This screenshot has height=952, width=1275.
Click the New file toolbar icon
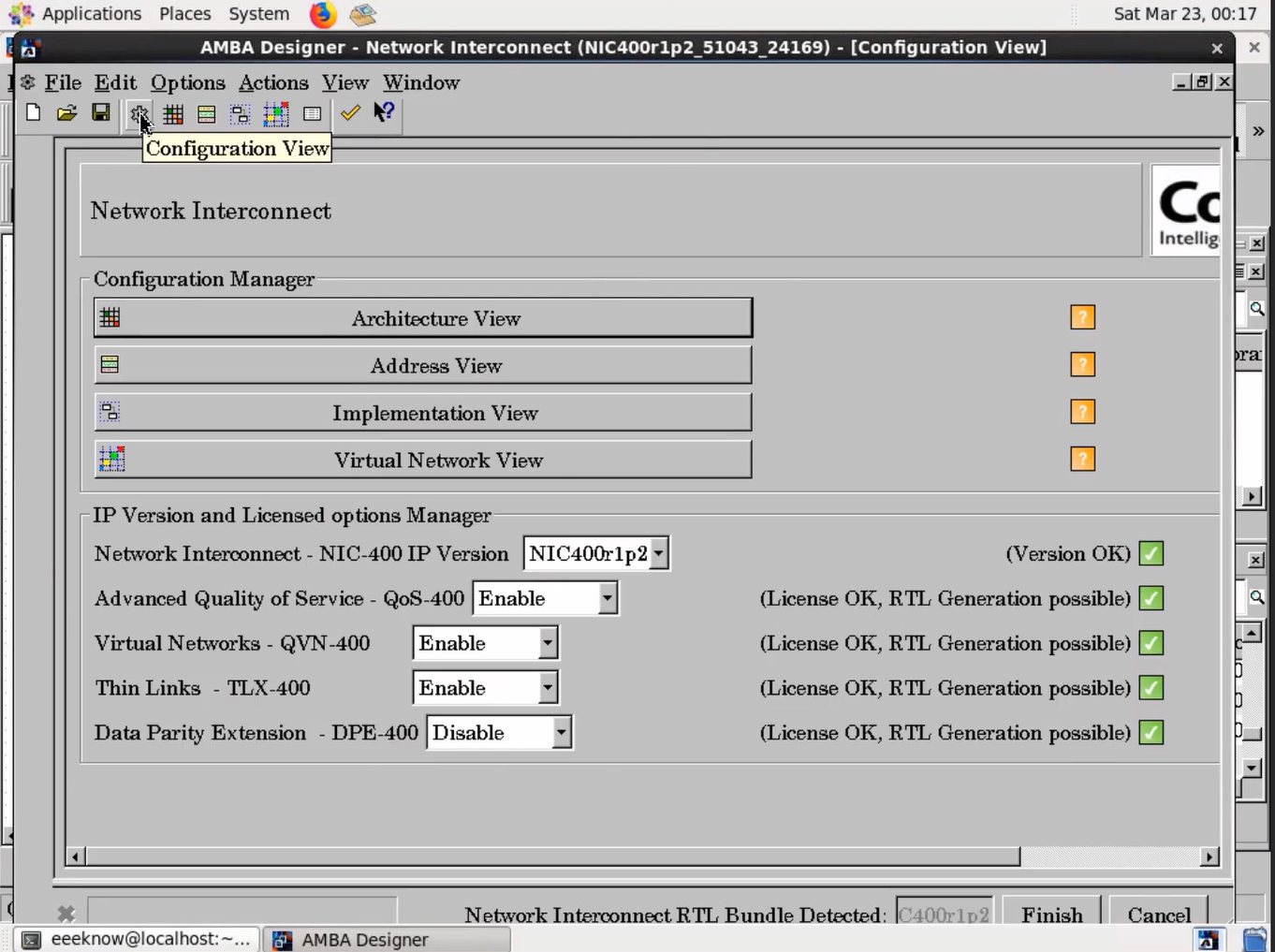[x=33, y=113]
